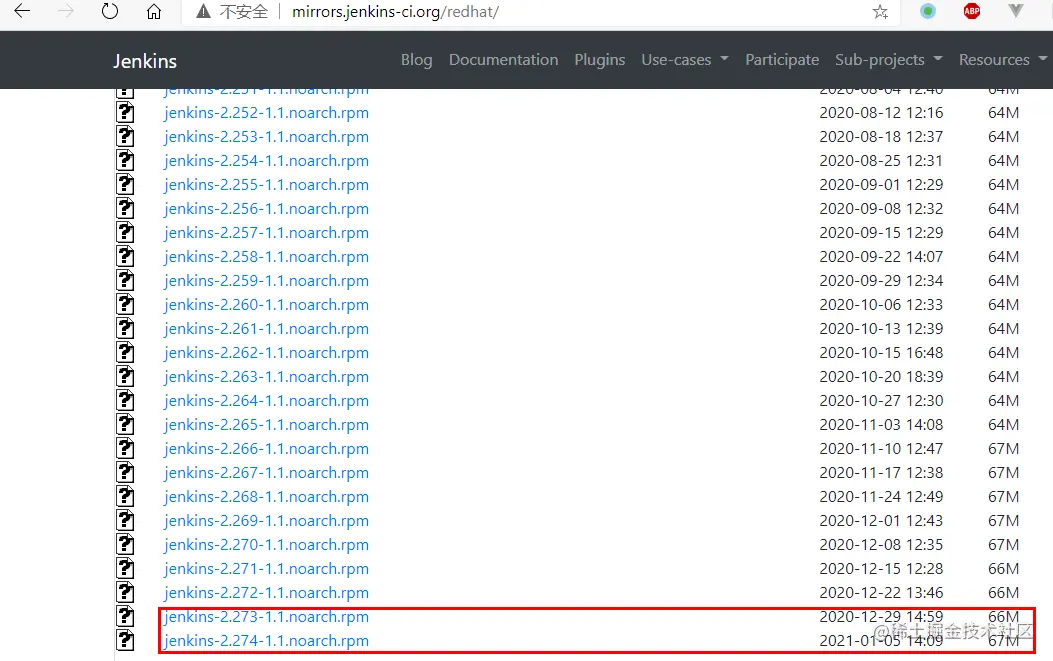Select the 66M size of jenkins-2.271
The image size is (1053, 661).
pos(1003,569)
